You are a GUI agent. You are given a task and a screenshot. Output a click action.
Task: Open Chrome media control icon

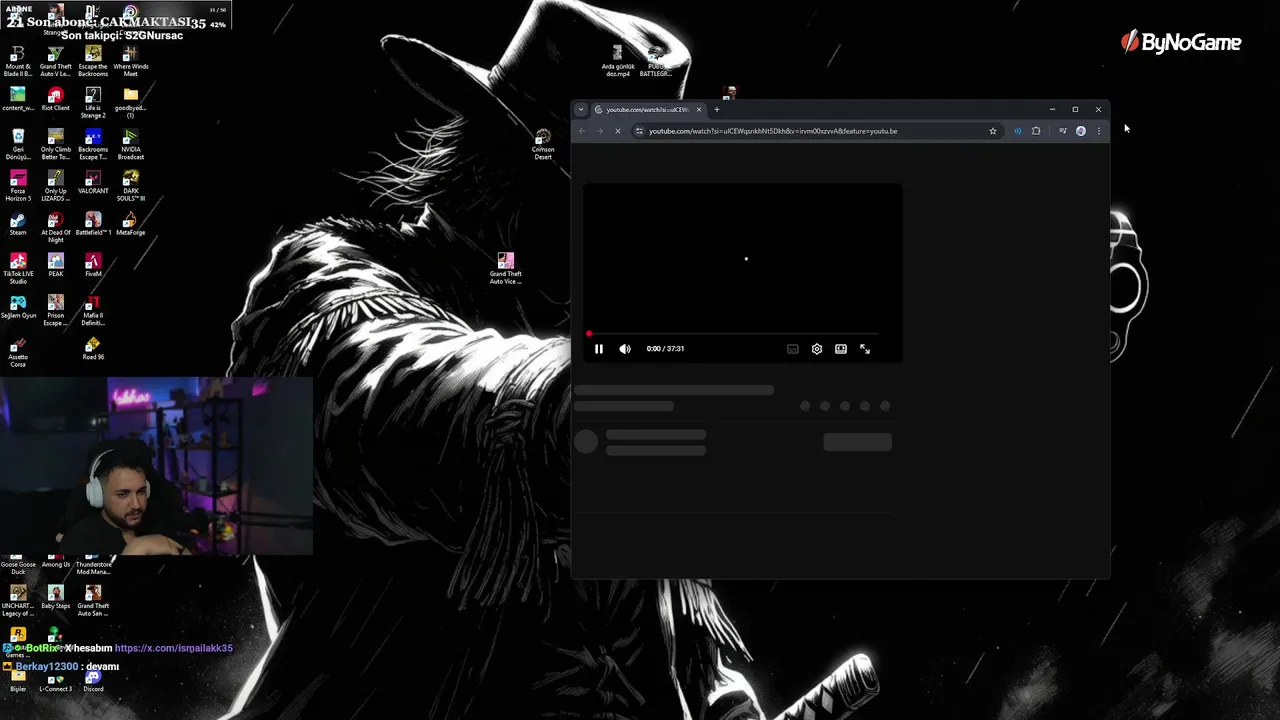pyautogui.click(x=1062, y=131)
